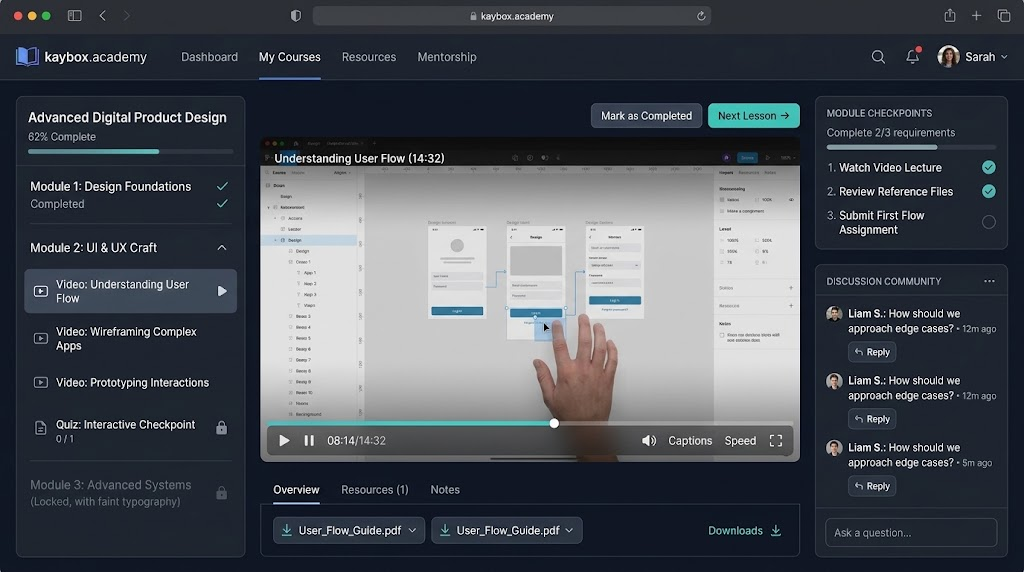1024x572 pixels.
Task: Click the lock icon on Quiz row
Action: (221, 428)
